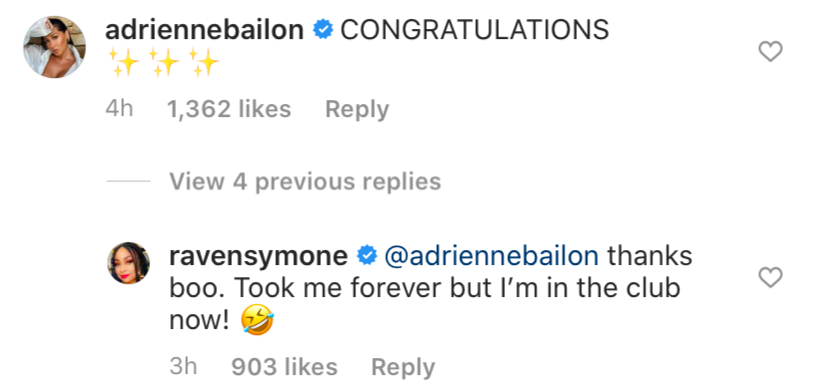This screenshot has height=388, width=825.
Task: Click the adriennebailon username on top comment
Action: click(x=205, y=30)
